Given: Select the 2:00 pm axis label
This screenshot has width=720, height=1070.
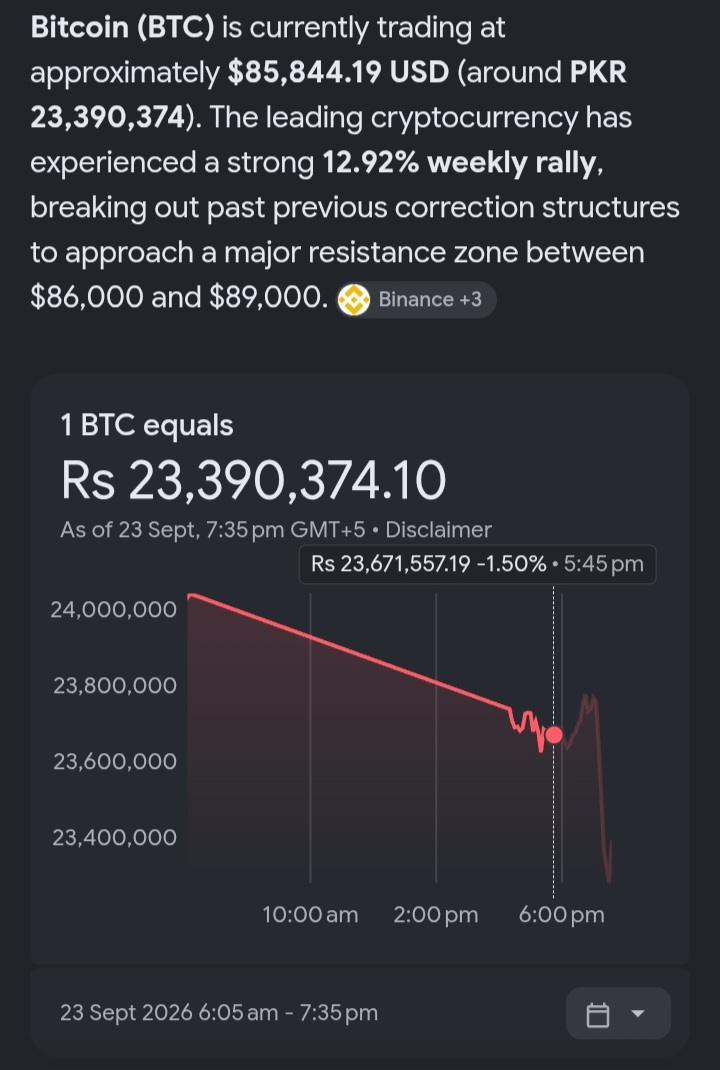Looking at the screenshot, I should click(x=436, y=915).
